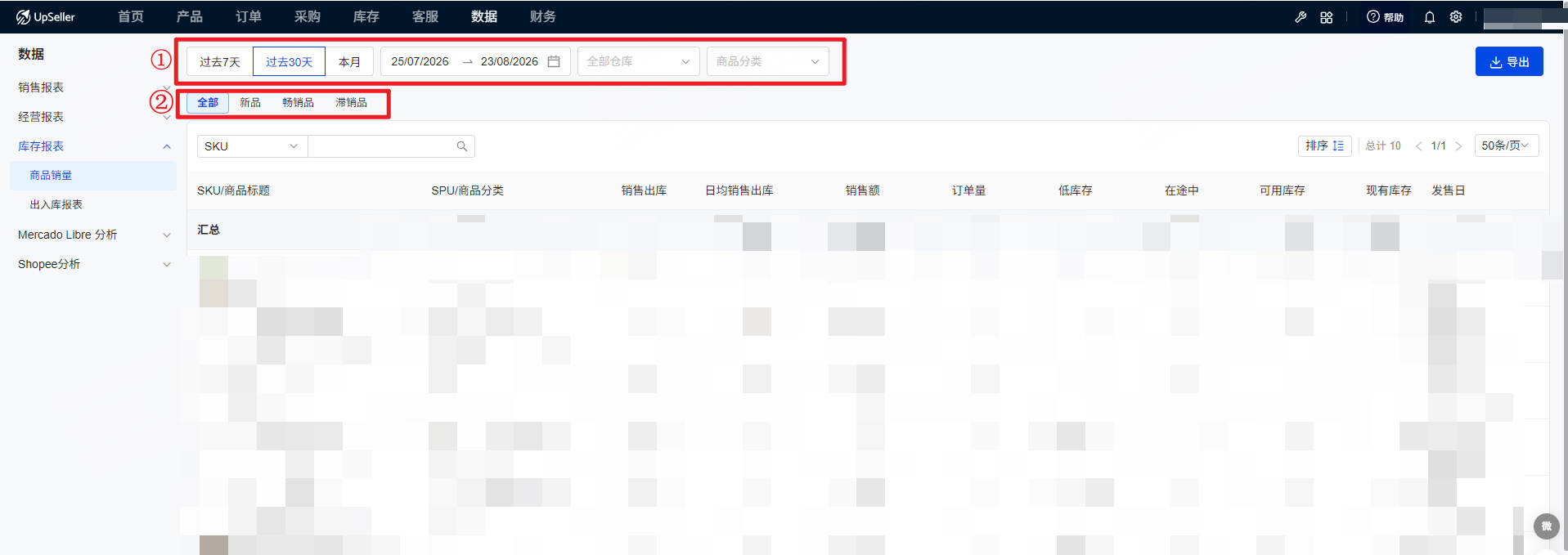1568x555 pixels.
Task: Click the end date 23/08/2026
Action: click(510, 61)
